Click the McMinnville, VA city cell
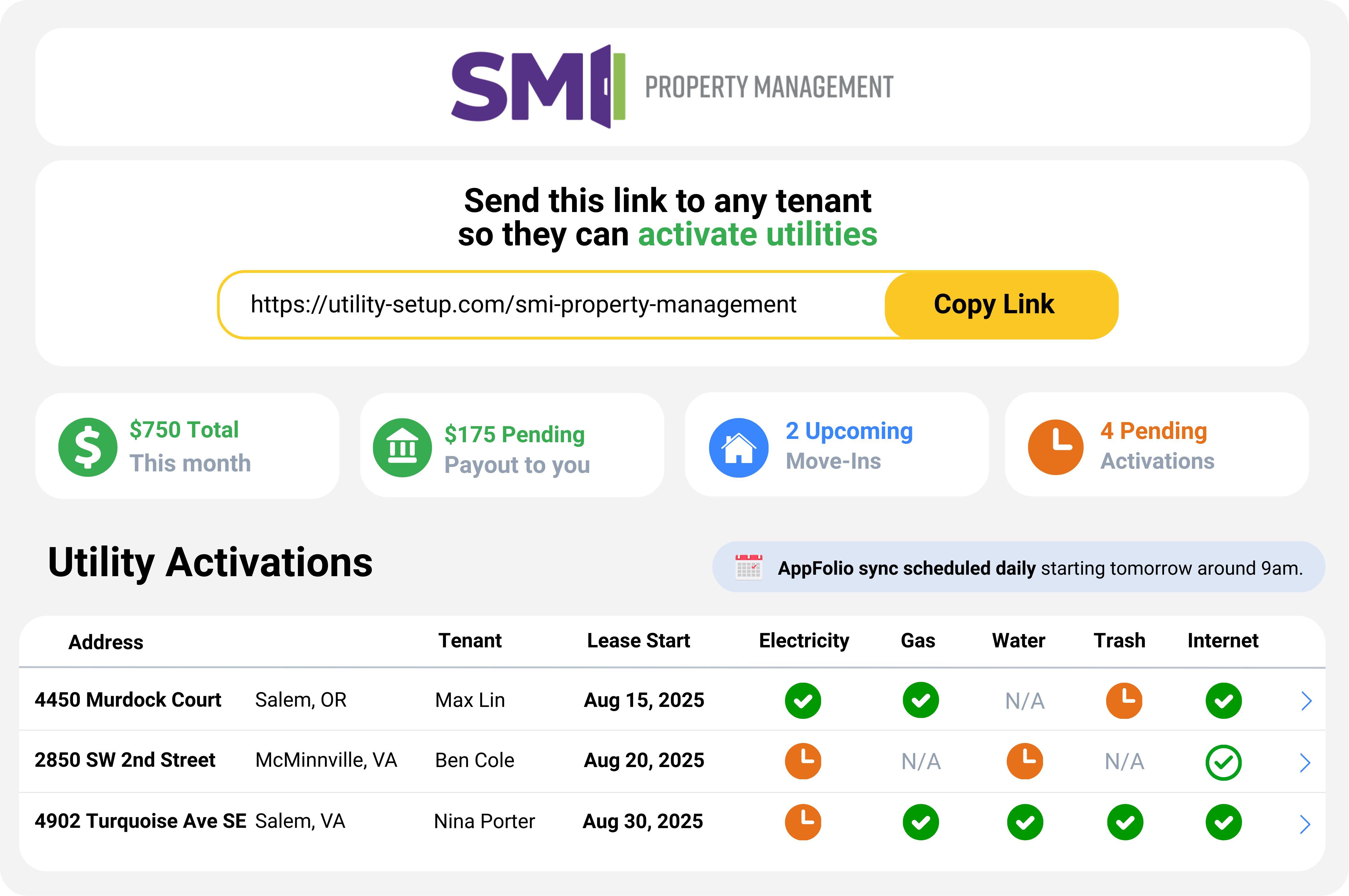Viewport: 1349px width, 896px height. coord(327,761)
